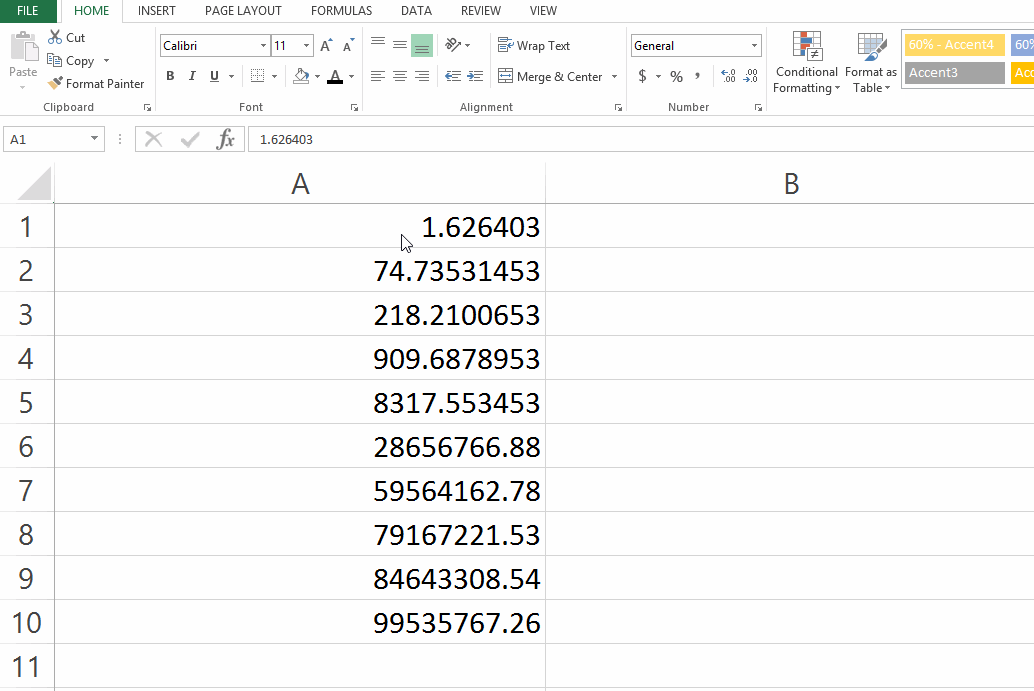Click the Increase Decimal icon
This screenshot has width=1034, height=691.
click(x=730, y=76)
